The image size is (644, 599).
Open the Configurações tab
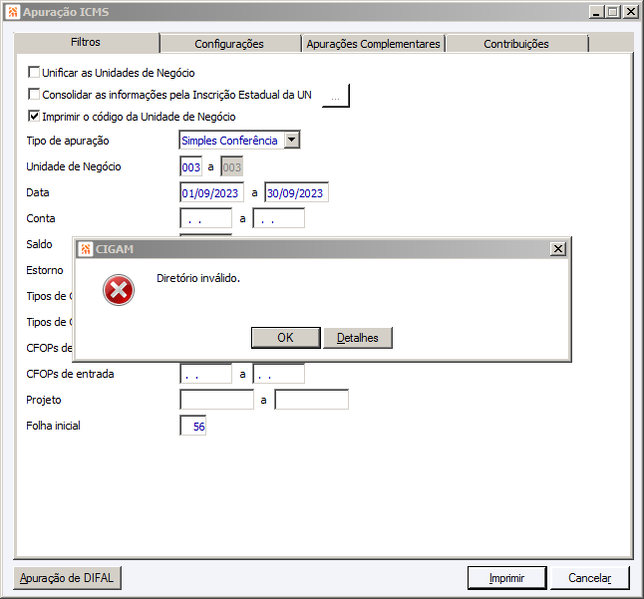click(x=229, y=44)
